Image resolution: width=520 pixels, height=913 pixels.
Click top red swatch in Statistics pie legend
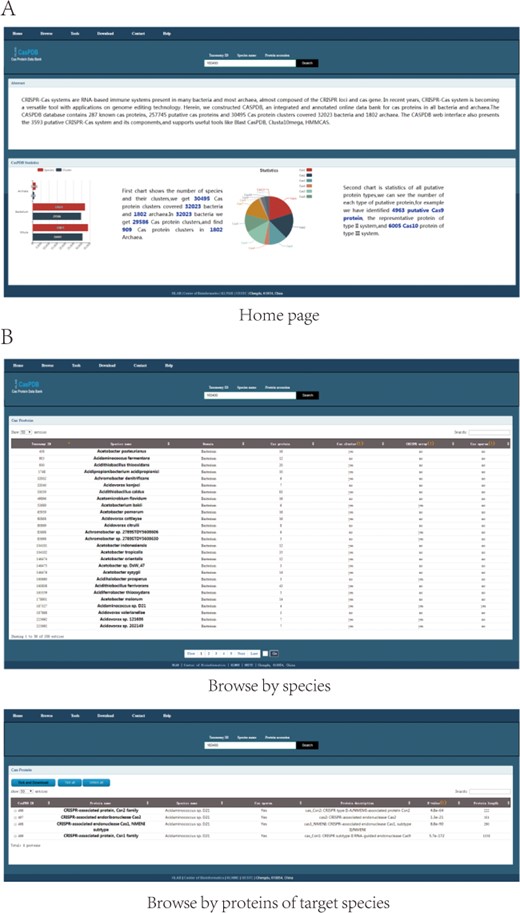[309, 170]
